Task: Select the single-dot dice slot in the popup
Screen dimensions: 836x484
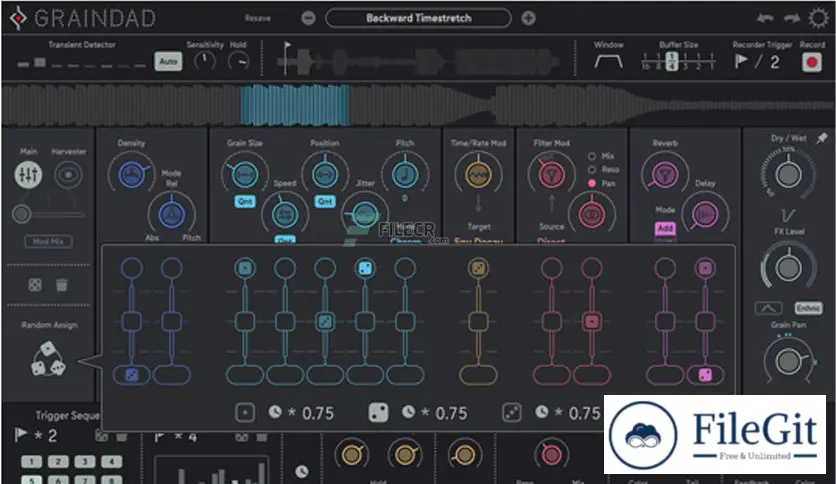Action: pos(245,413)
